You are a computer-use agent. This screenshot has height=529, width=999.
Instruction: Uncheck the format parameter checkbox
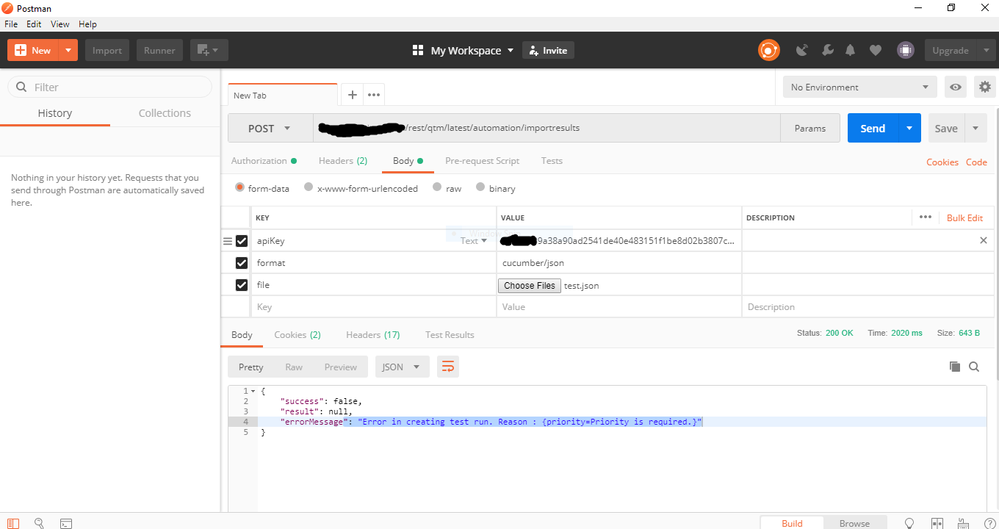pos(241,263)
